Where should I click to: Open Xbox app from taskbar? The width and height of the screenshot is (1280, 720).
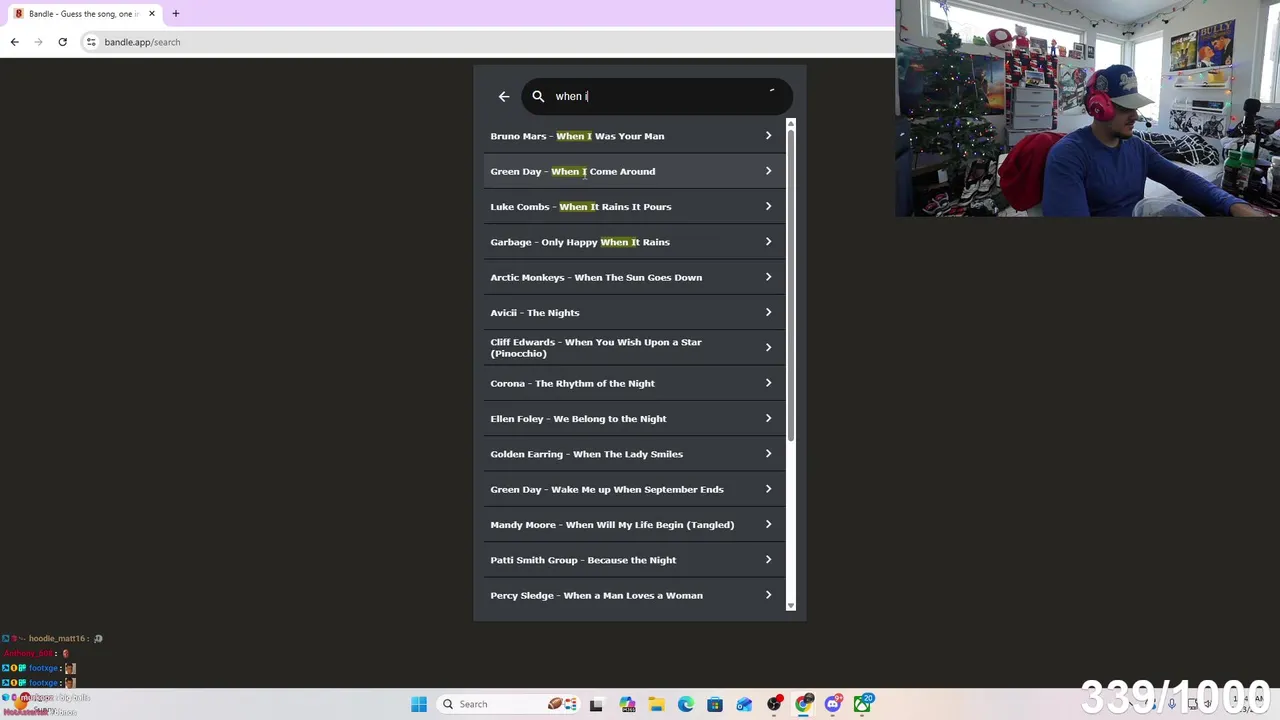pyautogui.click(x=863, y=704)
